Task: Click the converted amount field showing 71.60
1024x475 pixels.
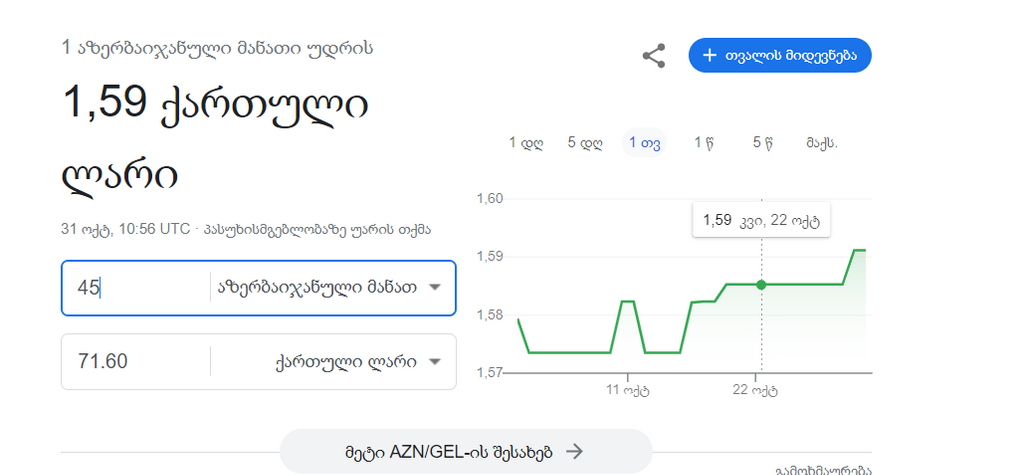Action: point(135,361)
